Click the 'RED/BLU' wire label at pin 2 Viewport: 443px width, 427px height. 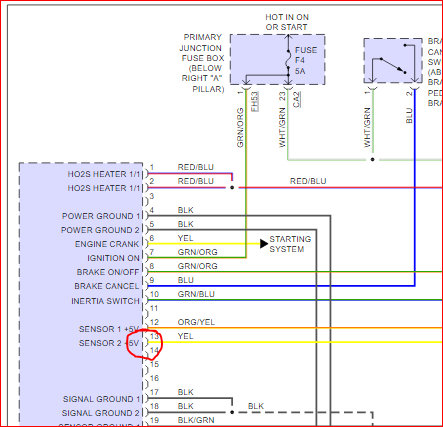point(196,181)
